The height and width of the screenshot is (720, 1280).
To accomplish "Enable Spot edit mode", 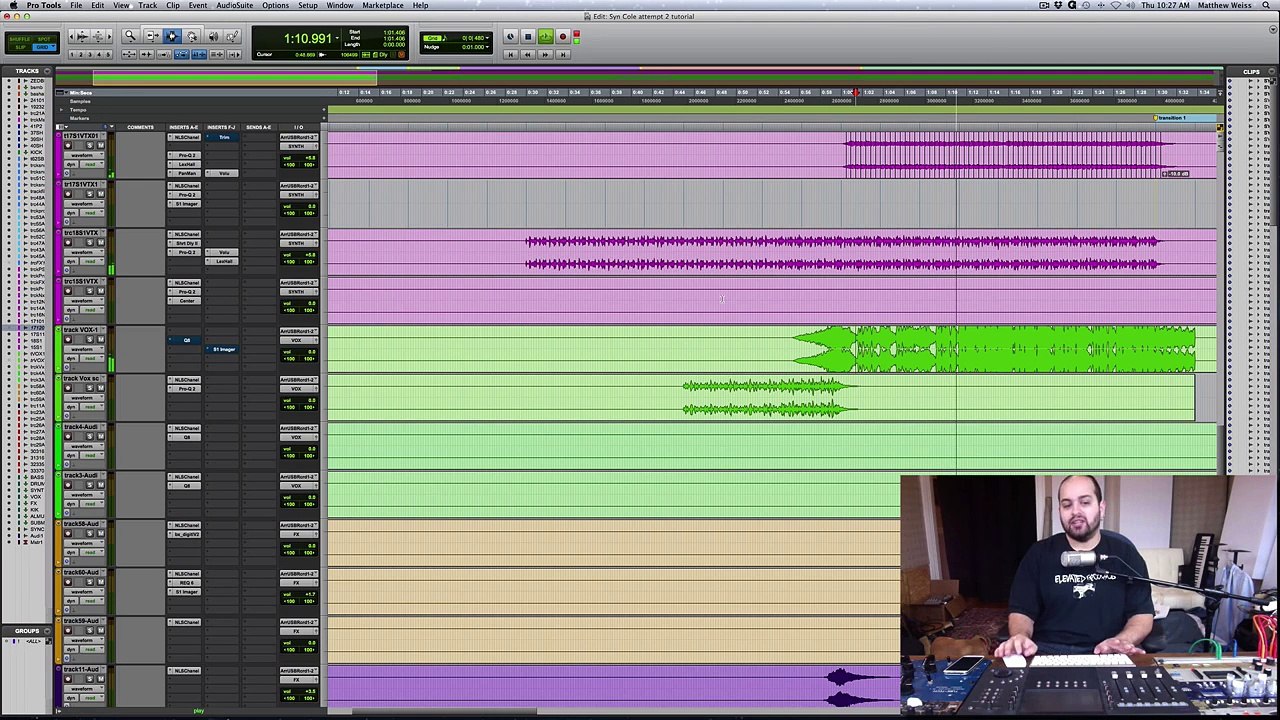I will click(x=44, y=39).
